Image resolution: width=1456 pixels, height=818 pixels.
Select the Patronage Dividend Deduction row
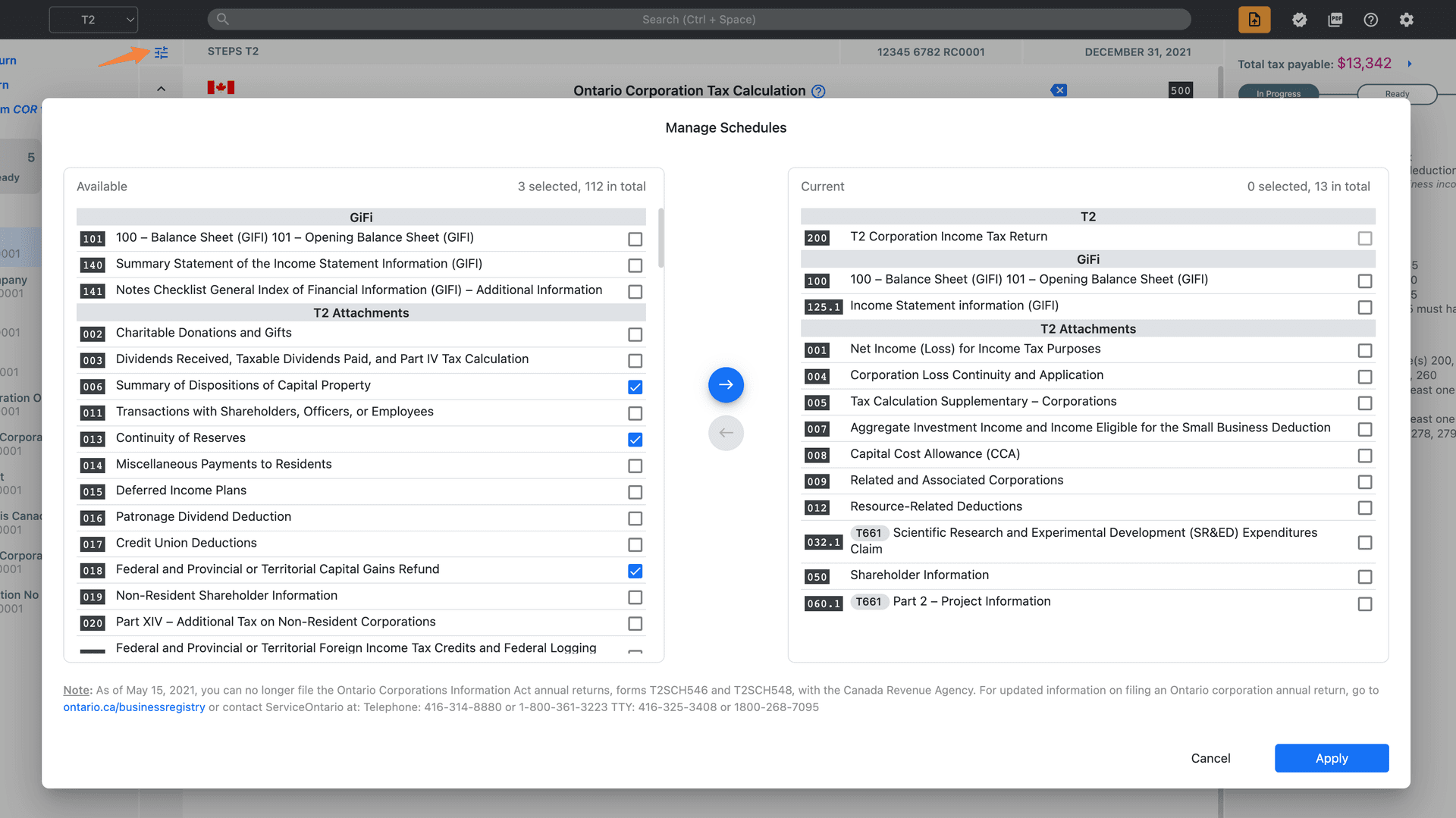coord(361,517)
